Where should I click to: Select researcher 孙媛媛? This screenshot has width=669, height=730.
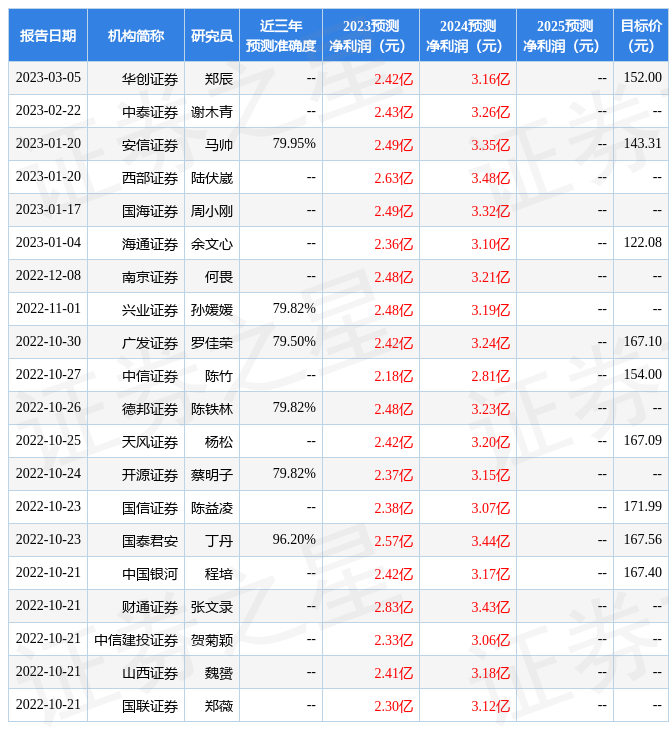pyautogui.click(x=212, y=311)
